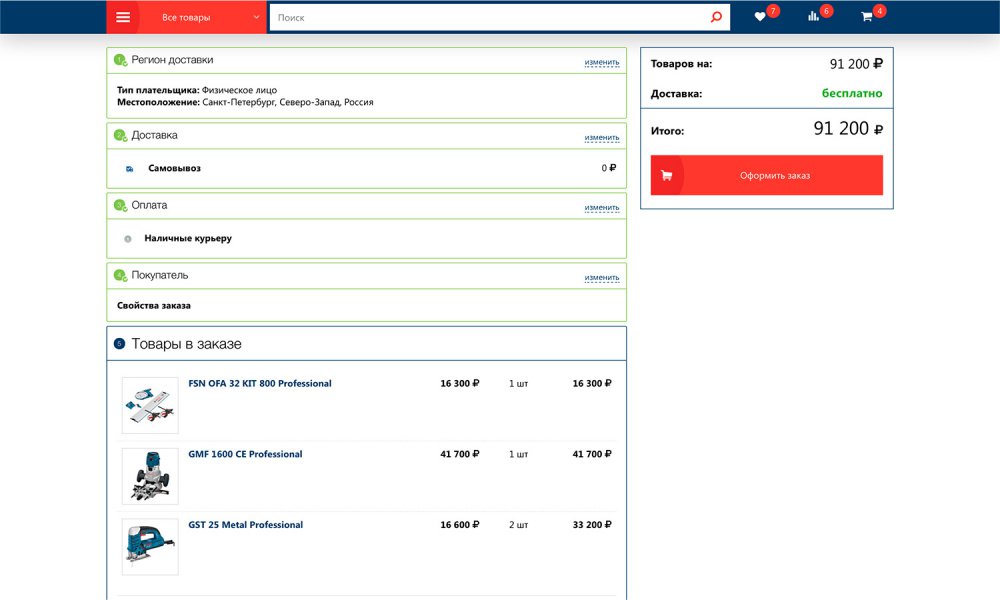Image resolution: width=1000 pixels, height=600 pixels.
Task: Click the Самовывоз delivery truck icon
Action: pos(130,169)
